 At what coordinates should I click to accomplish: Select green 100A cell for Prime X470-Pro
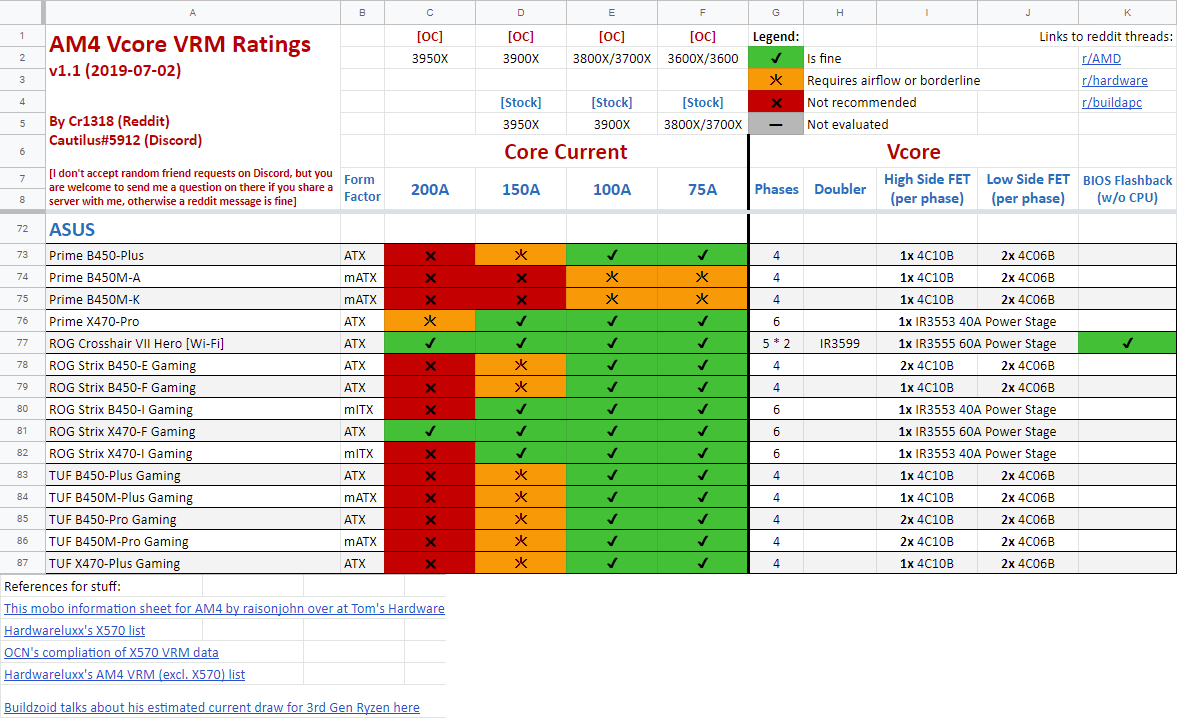(612, 321)
